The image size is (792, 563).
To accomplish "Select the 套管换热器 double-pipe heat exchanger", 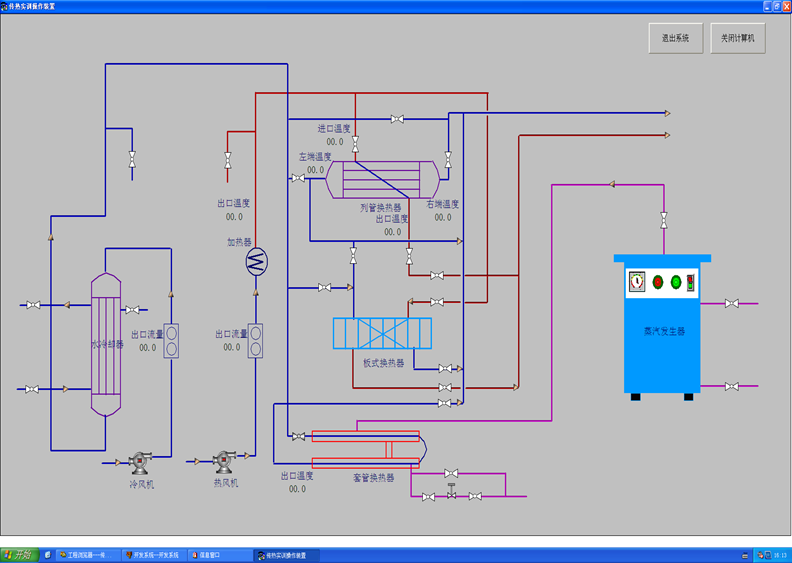I will [x=366, y=449].
